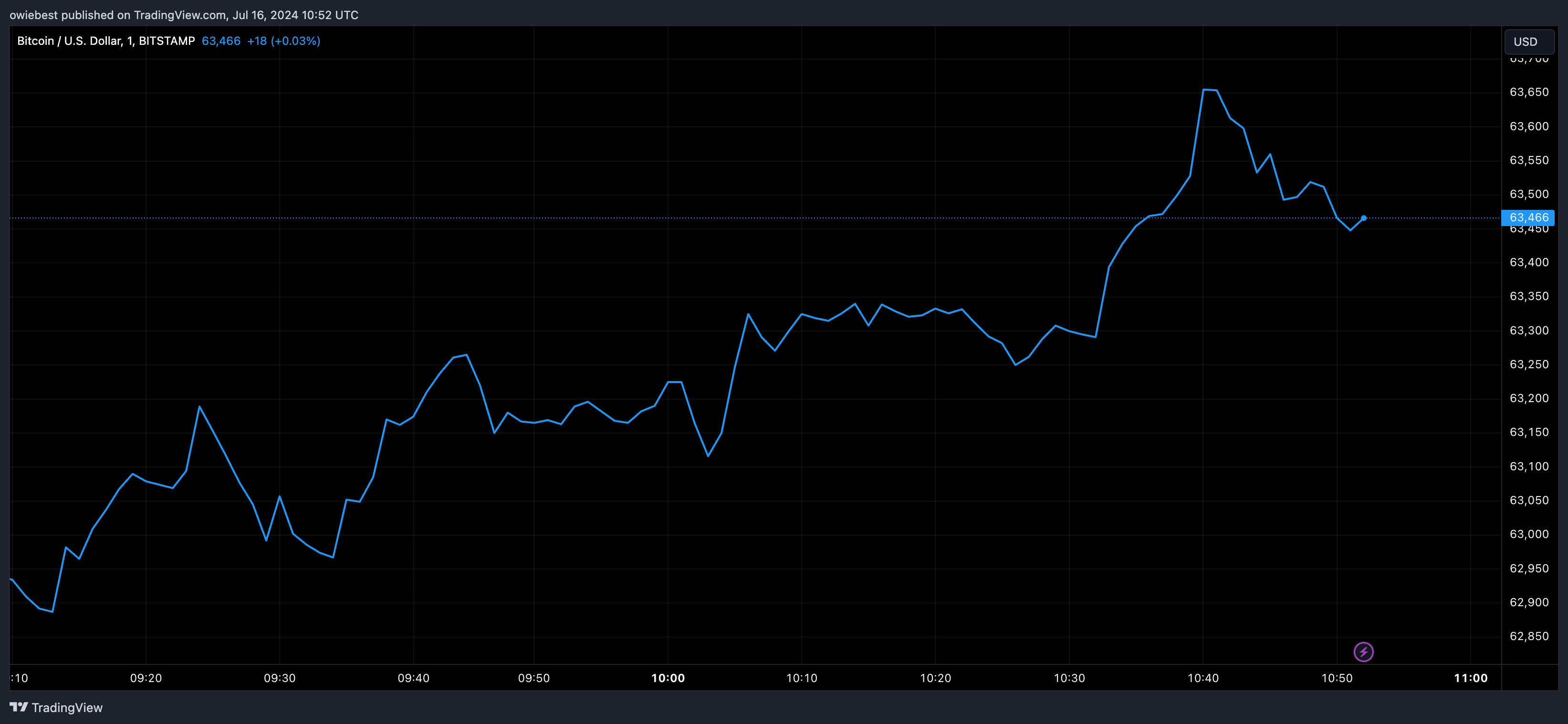This screenshot has height=724, width=1568.
Task: Select the 11:00 time axis label
Action: pos(1471,678)
